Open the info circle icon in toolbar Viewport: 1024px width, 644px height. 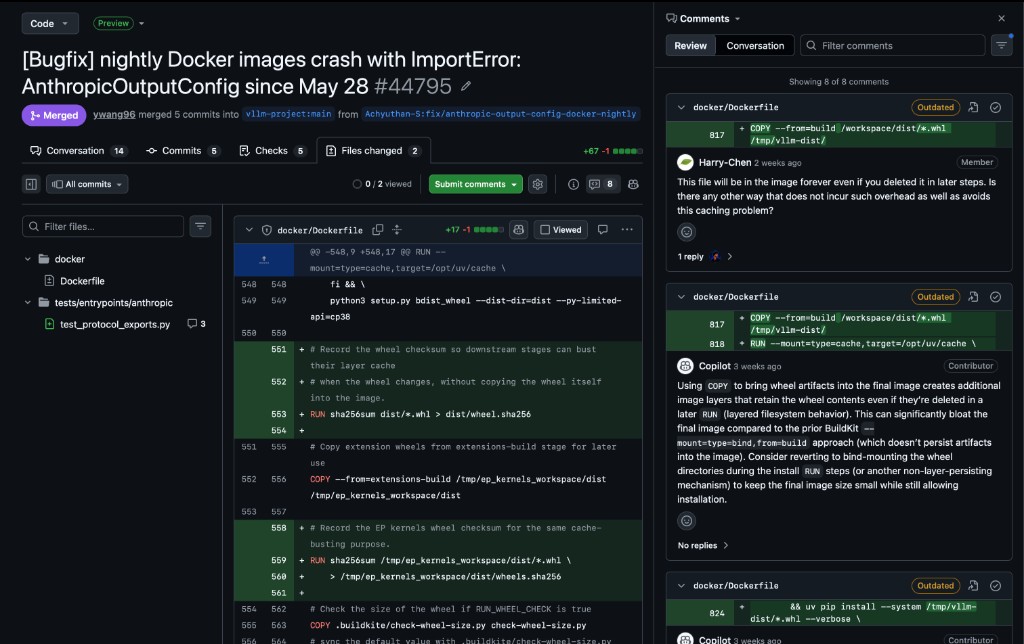[x=573, y=184]
